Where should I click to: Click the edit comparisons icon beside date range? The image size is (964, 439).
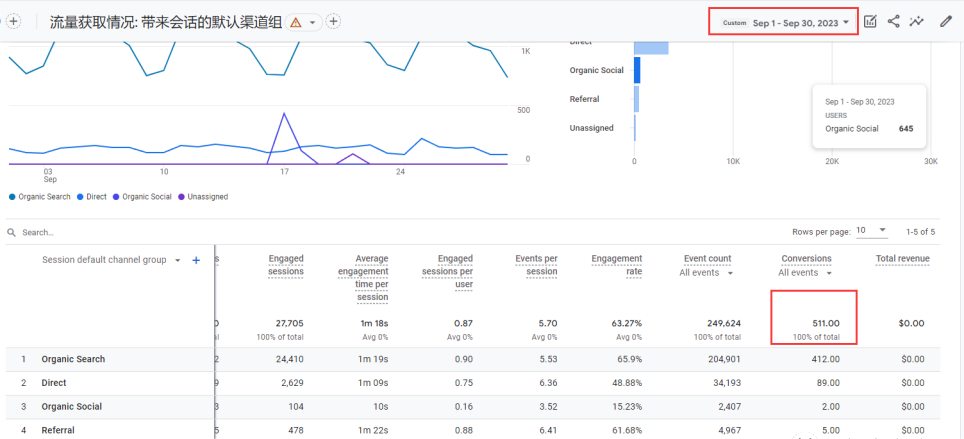(870, 21)
